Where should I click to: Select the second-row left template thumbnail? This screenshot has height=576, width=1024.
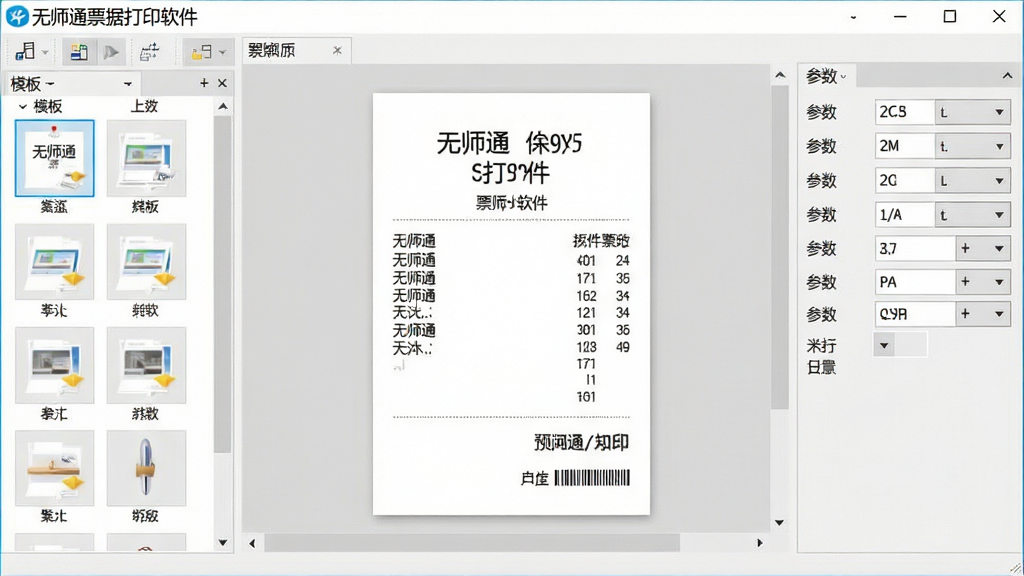click(54, 262)
